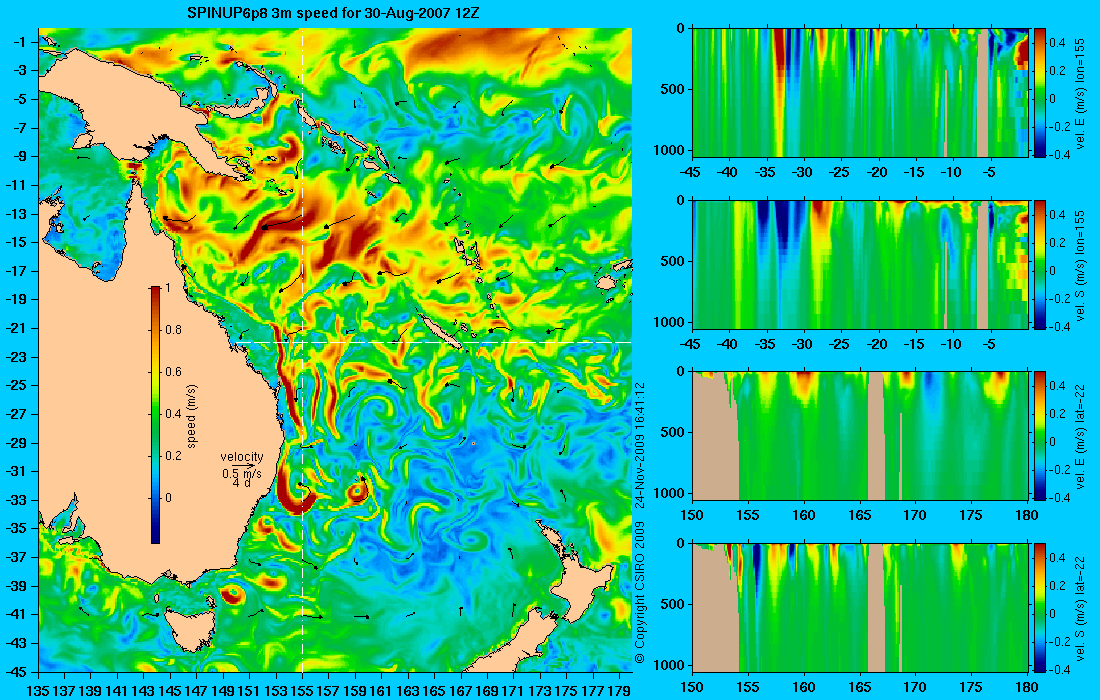This screenshot has width=1100, height=700.
Task: Click the Tasmania landmass on the map
Action: [x=192, y=630]
